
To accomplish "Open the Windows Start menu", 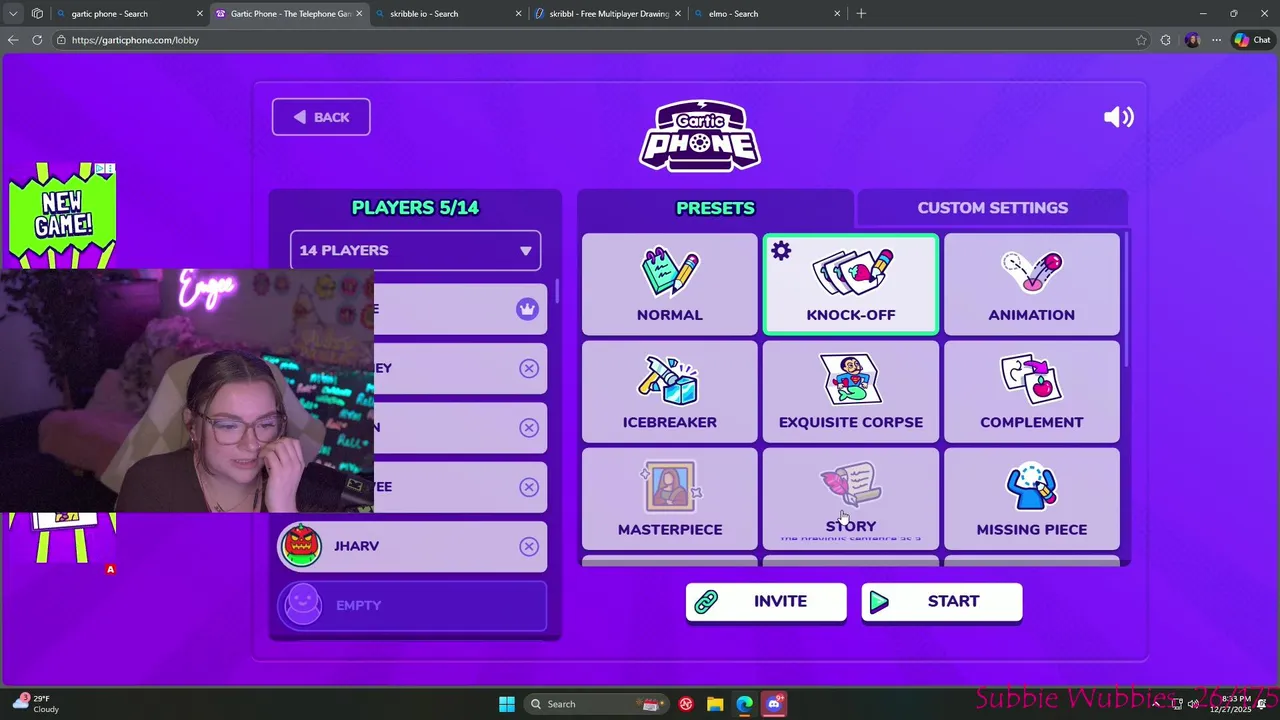I will (x=506, y=704).
